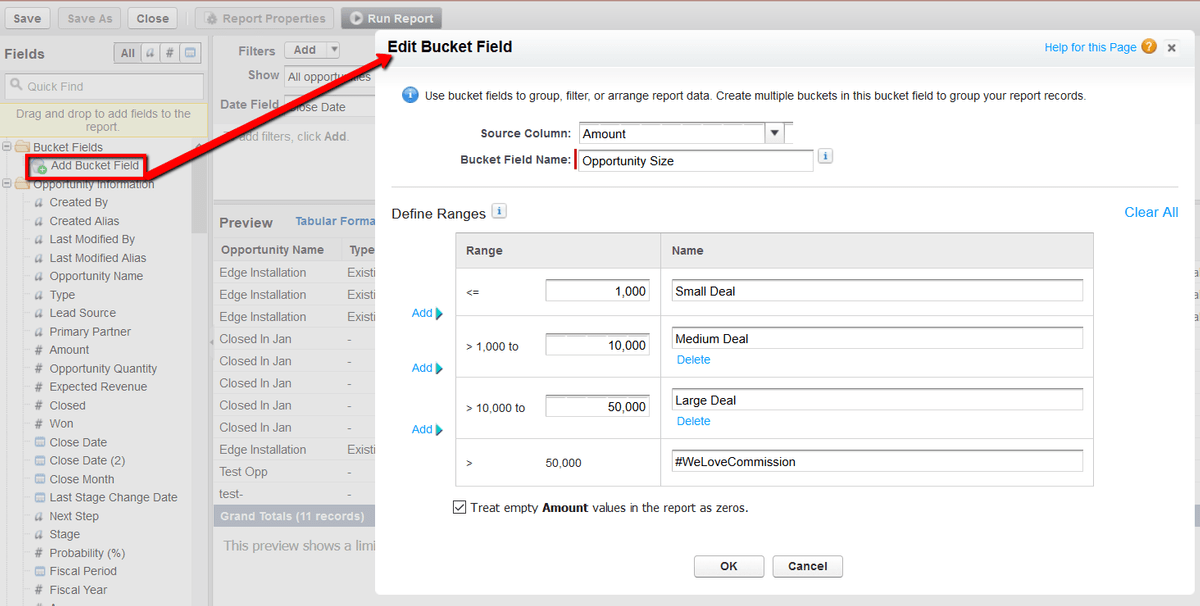Click the Clear All link
The height and width of the screenshot is (606, 1200).
coord(1151,212)
